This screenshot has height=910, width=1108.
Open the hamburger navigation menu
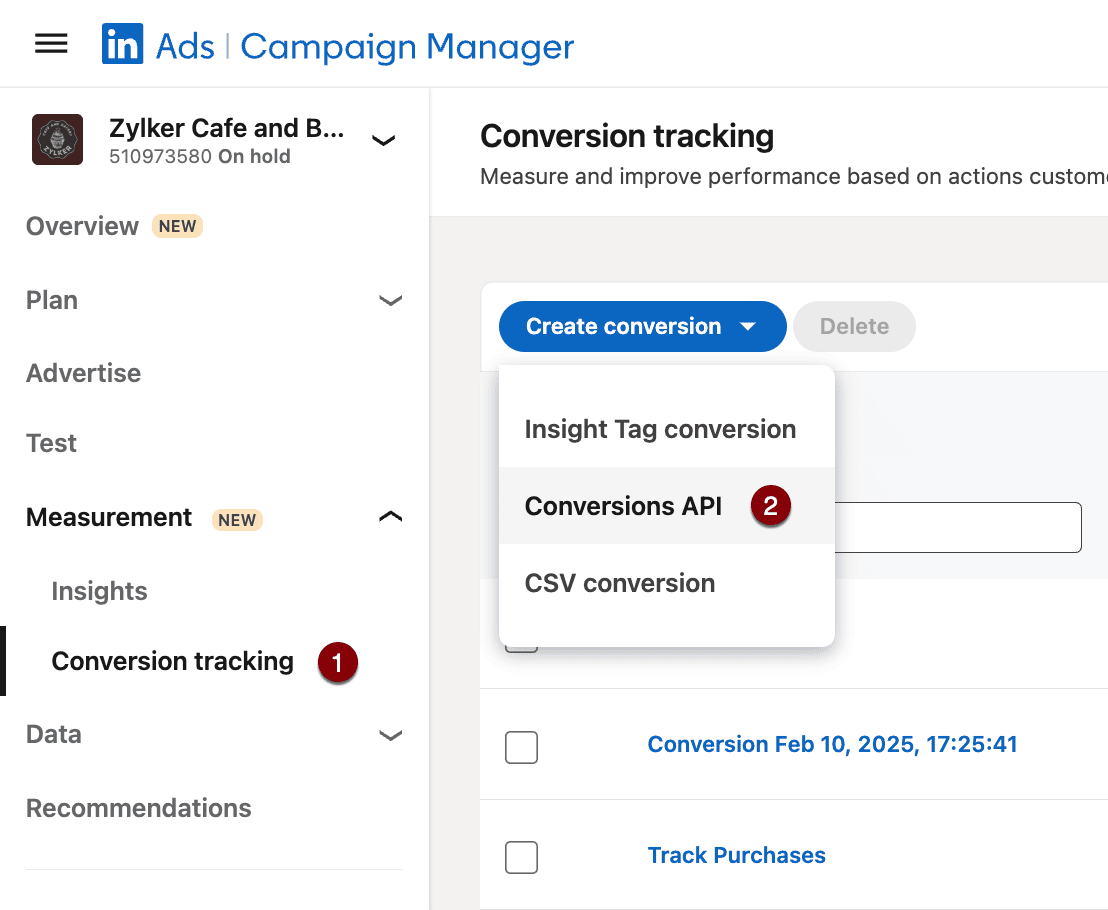coord(51,44)
